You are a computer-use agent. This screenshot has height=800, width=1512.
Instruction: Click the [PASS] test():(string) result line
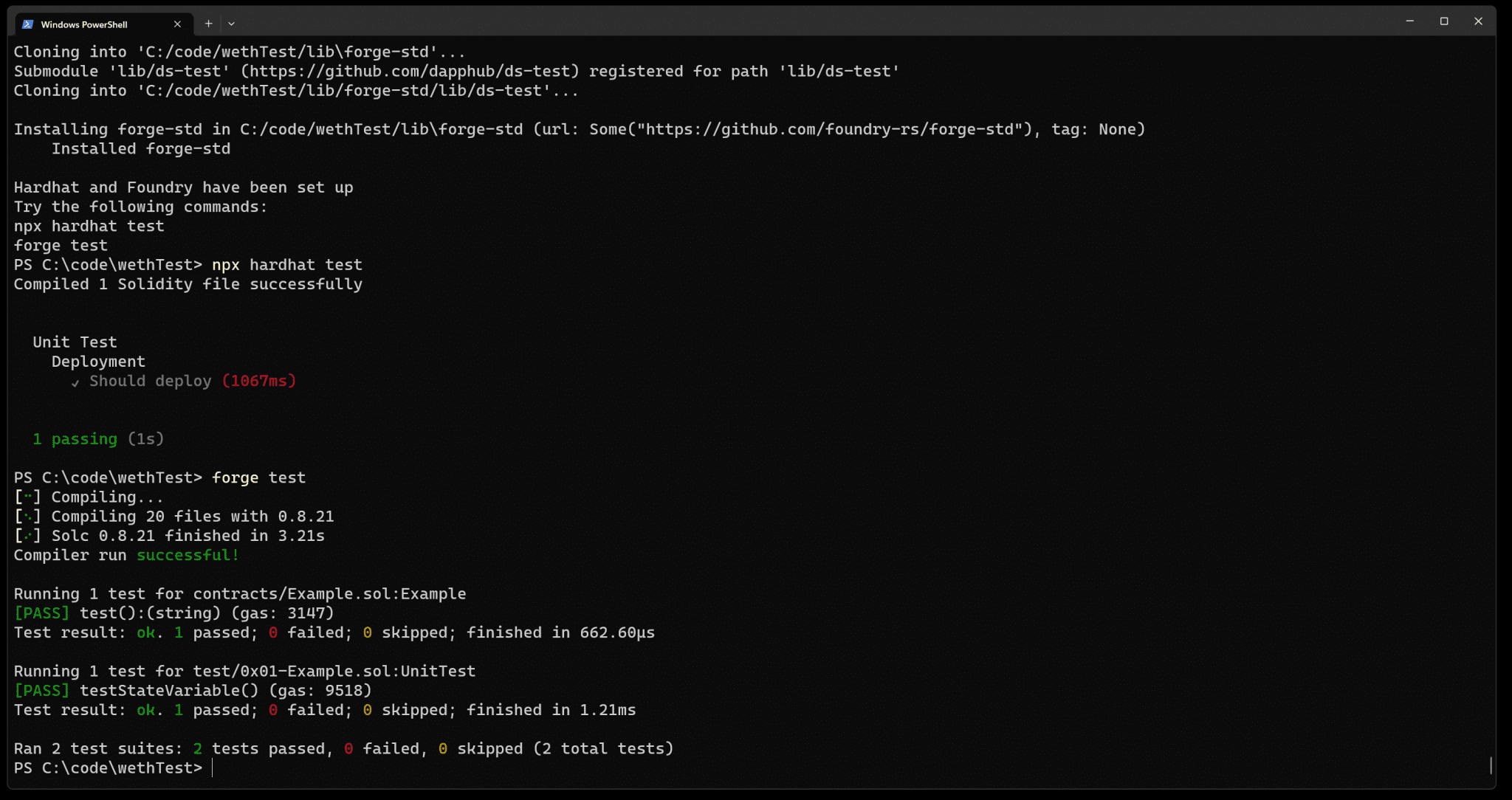(173, 613)
